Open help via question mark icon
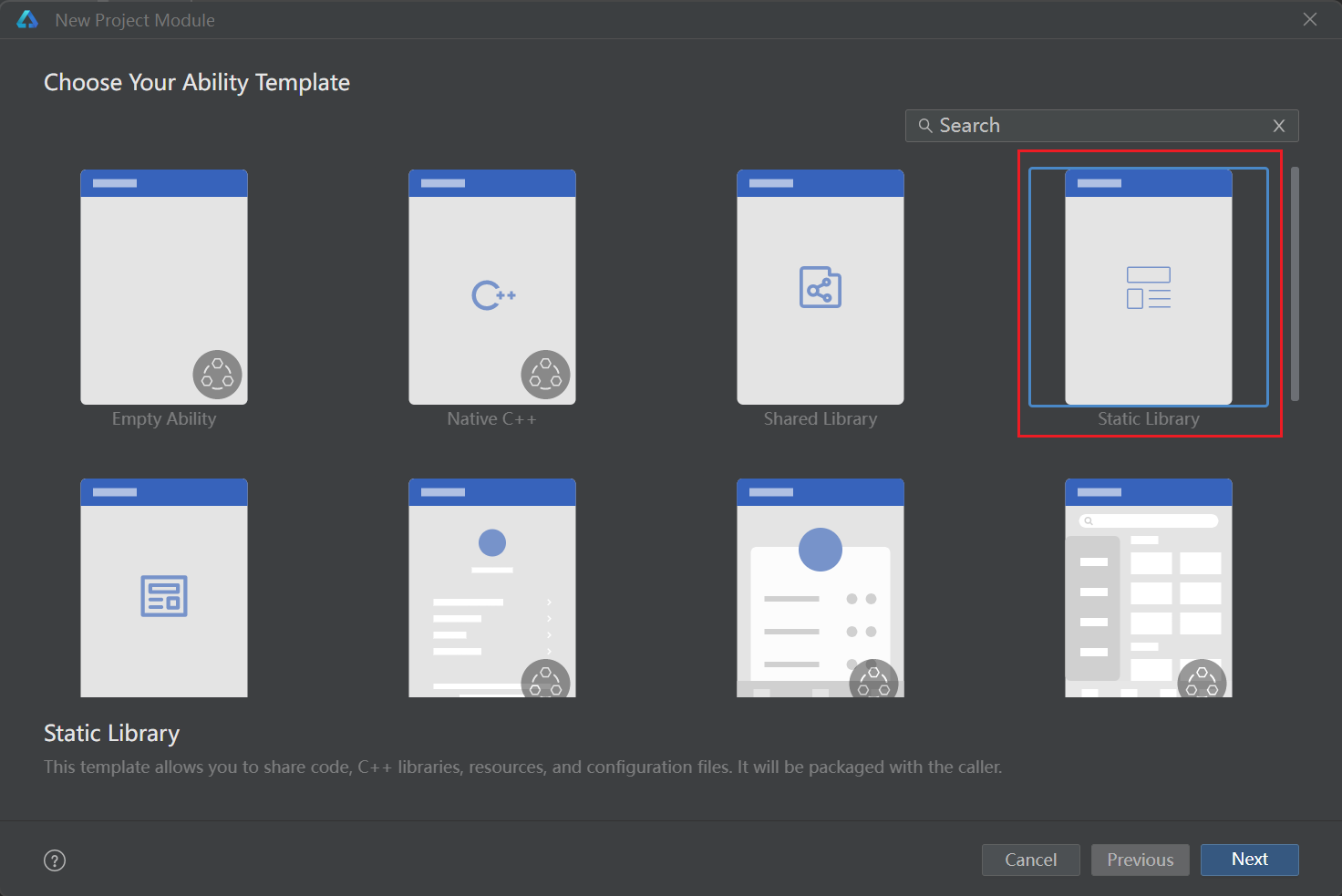This screenshot has height=896, width=1342. (55, 860)
